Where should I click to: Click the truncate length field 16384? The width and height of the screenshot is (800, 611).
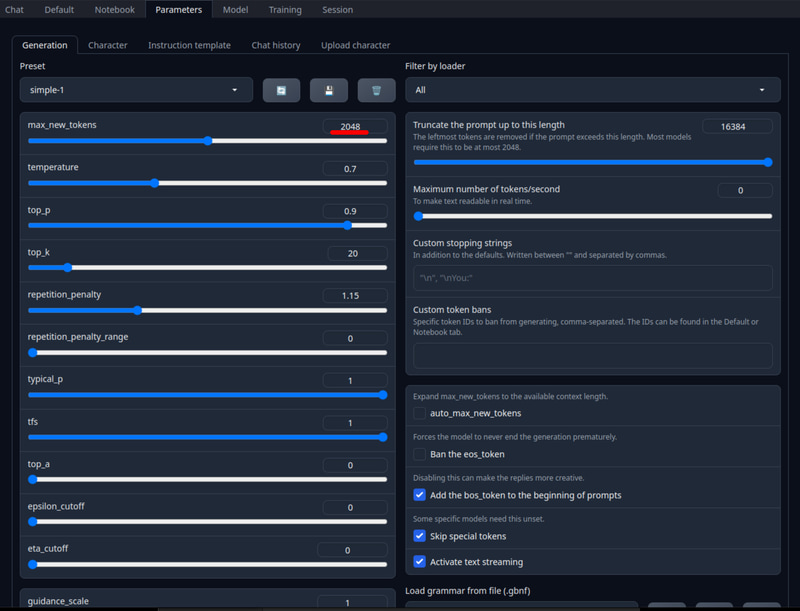tap(737, 126)
